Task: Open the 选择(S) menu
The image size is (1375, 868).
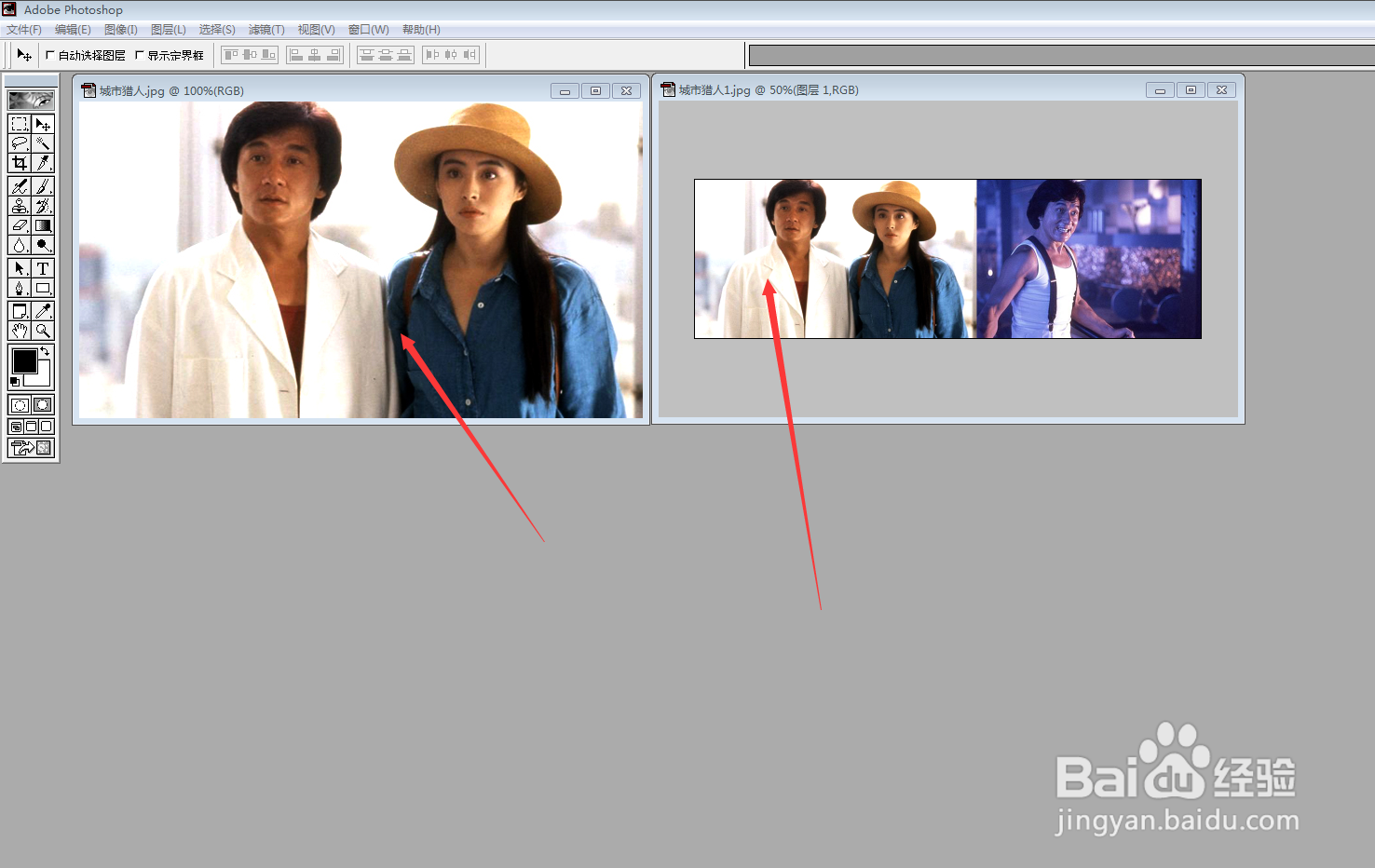Action: [x=217, y=30]
